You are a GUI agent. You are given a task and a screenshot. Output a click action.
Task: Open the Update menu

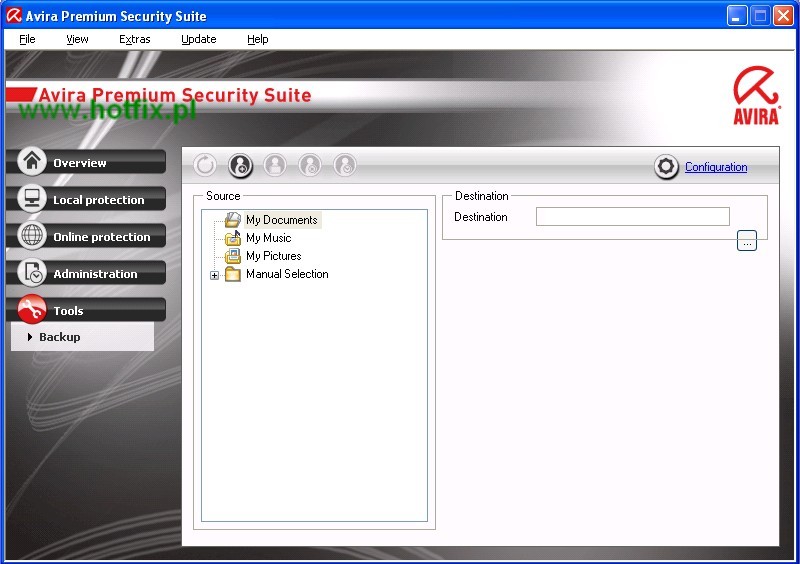(x=198, y=39)
